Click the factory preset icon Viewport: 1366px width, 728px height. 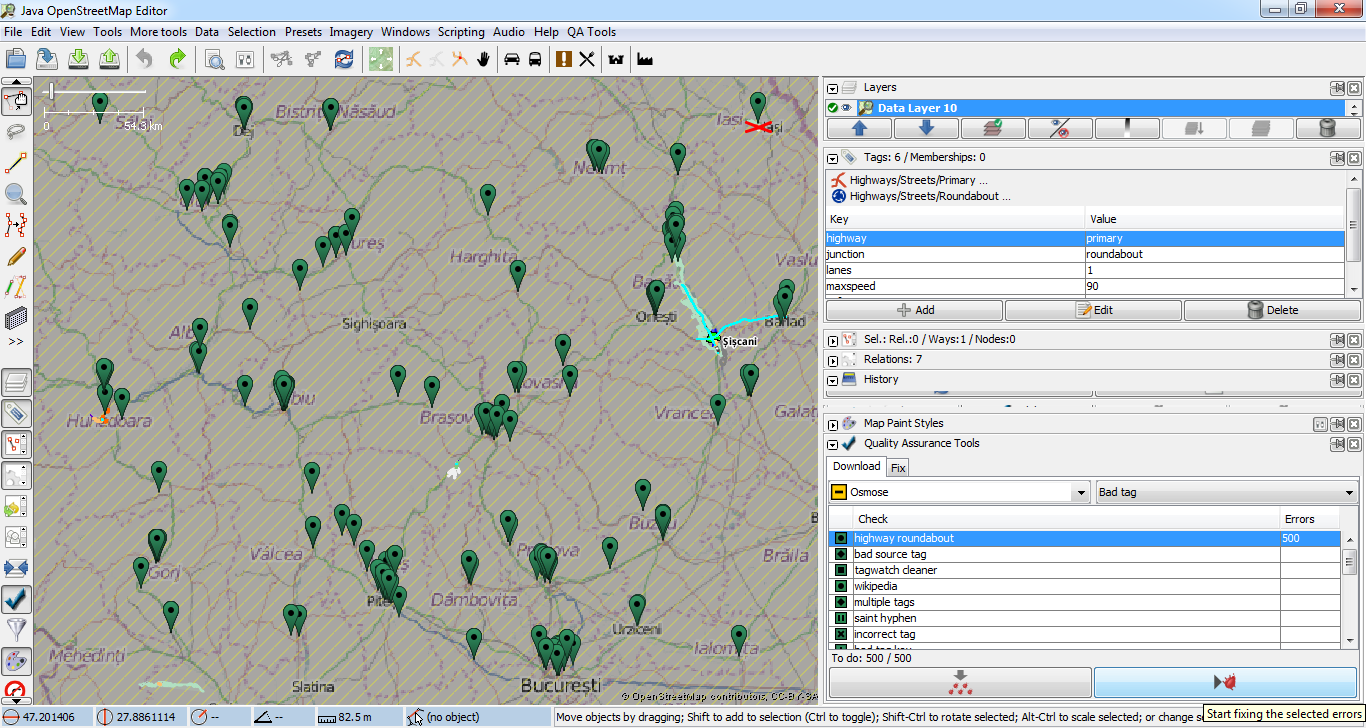(x=645, y=59)
